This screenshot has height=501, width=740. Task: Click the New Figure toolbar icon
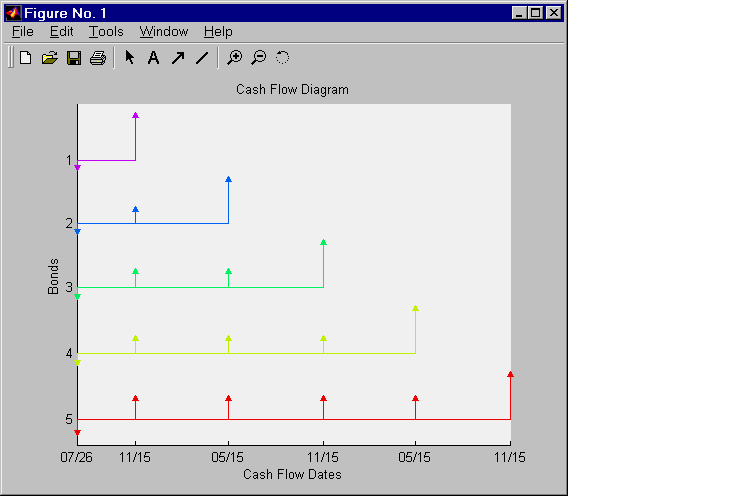pyautogui.click(x=25, y=58)
